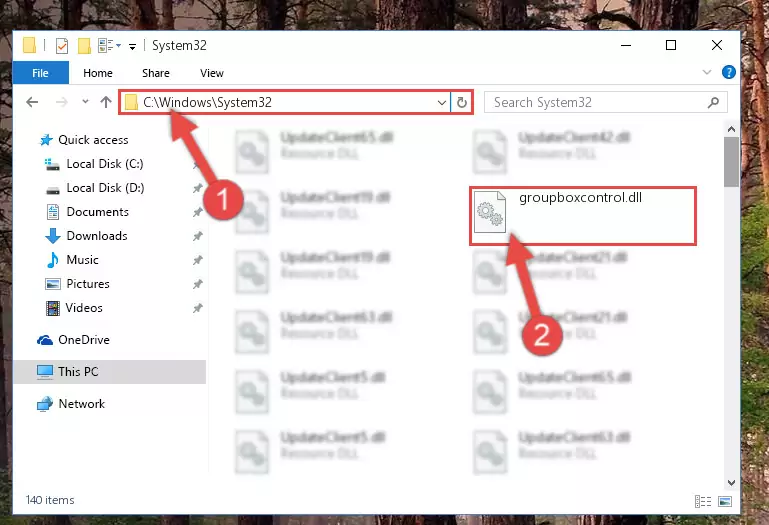Screen dimensions: 769x525
Task: Maximize the System32 window
Action: point(671,45)
